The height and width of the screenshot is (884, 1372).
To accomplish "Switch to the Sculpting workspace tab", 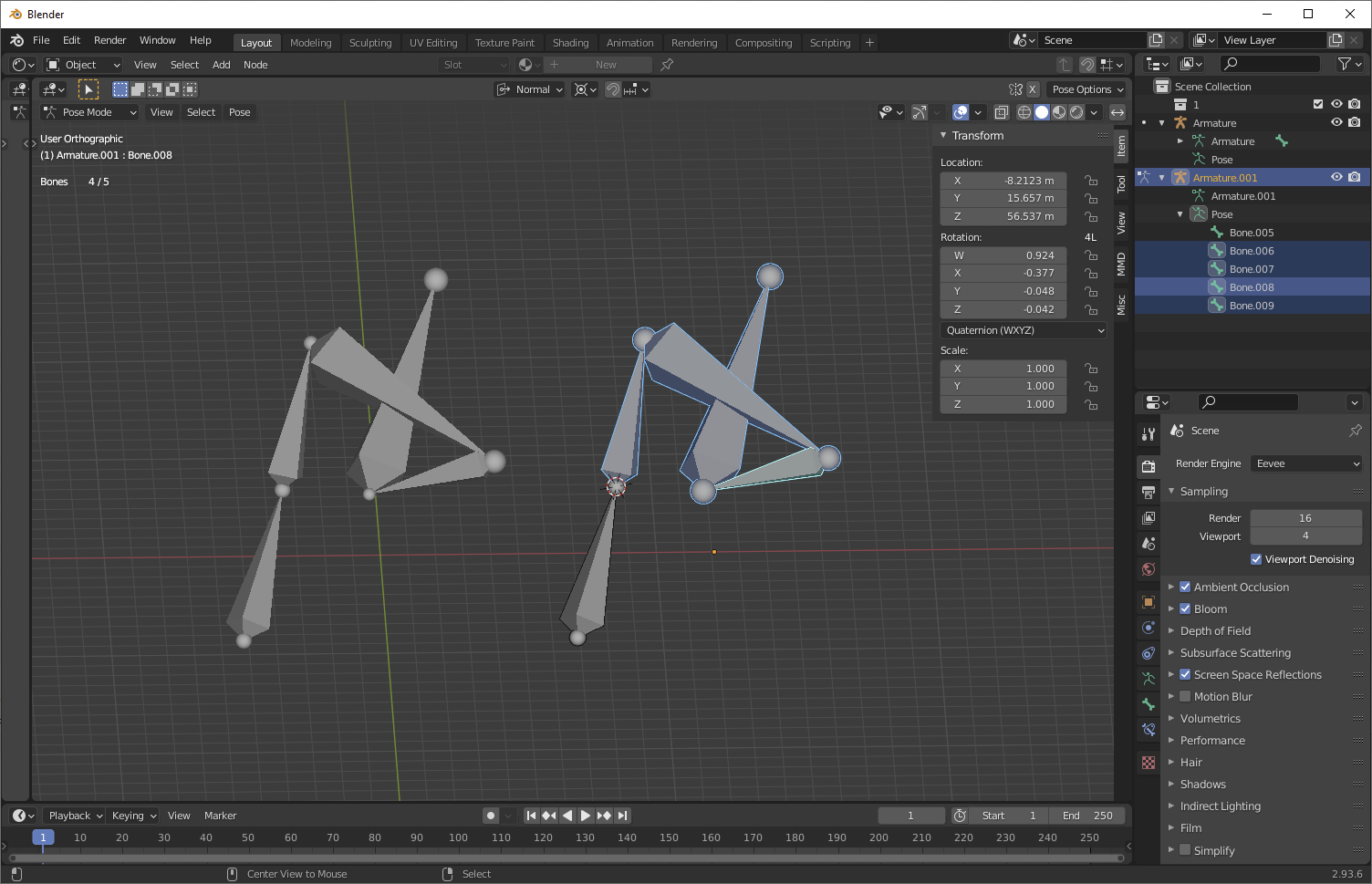I will click(x=370, y=43).
